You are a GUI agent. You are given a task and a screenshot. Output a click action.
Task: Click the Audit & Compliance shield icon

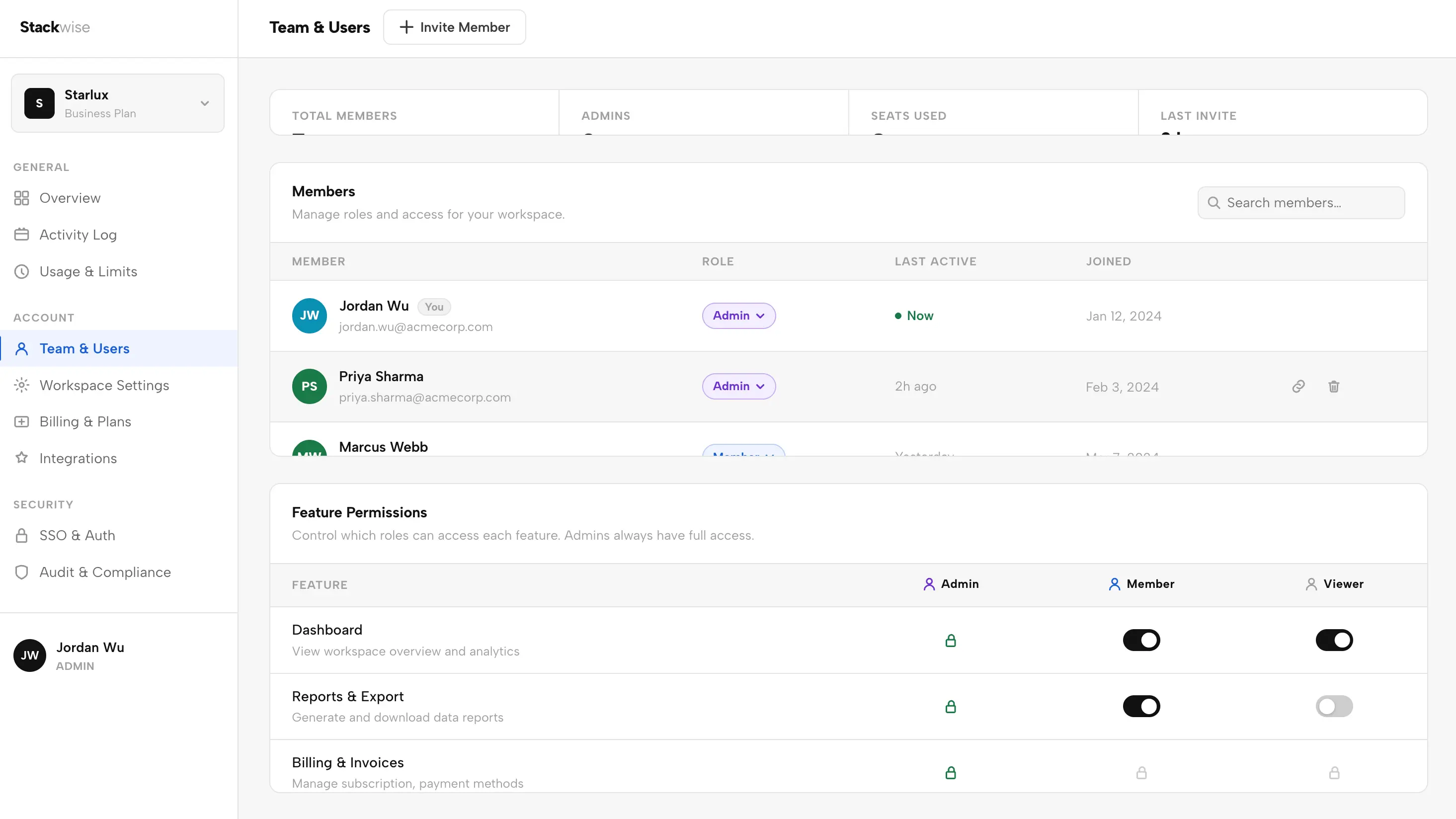(21, 572)
